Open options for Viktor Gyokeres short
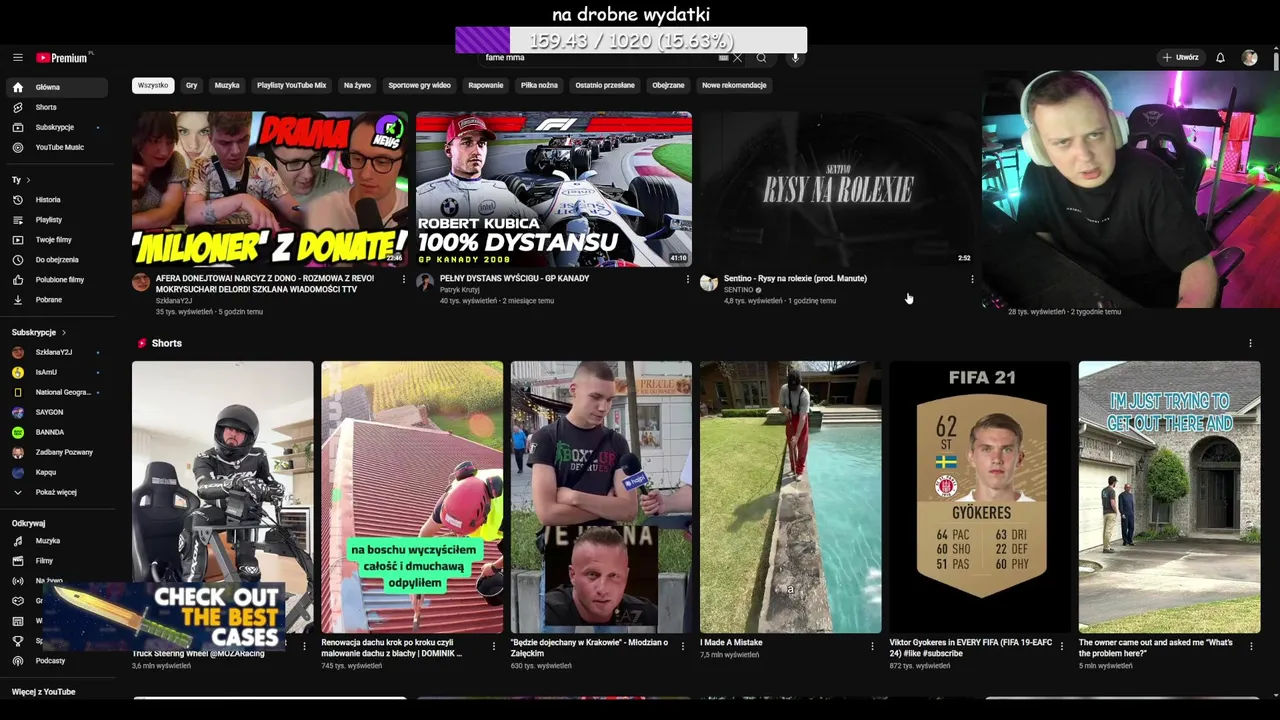 [1062, 646]
